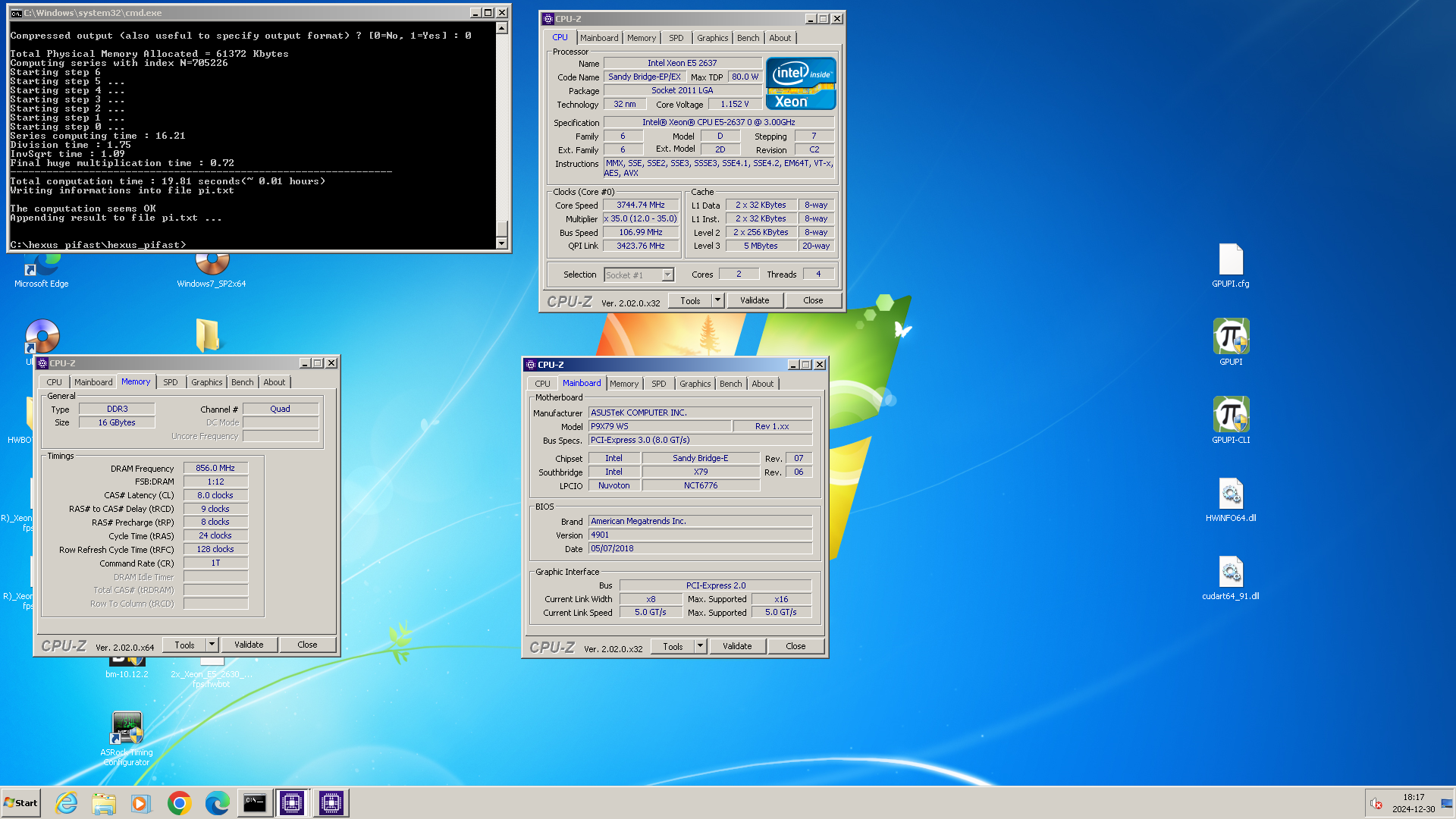Click the mainboard model P9X79 WS field
Screen dimensions: 1456x819
tap(660, 426)
